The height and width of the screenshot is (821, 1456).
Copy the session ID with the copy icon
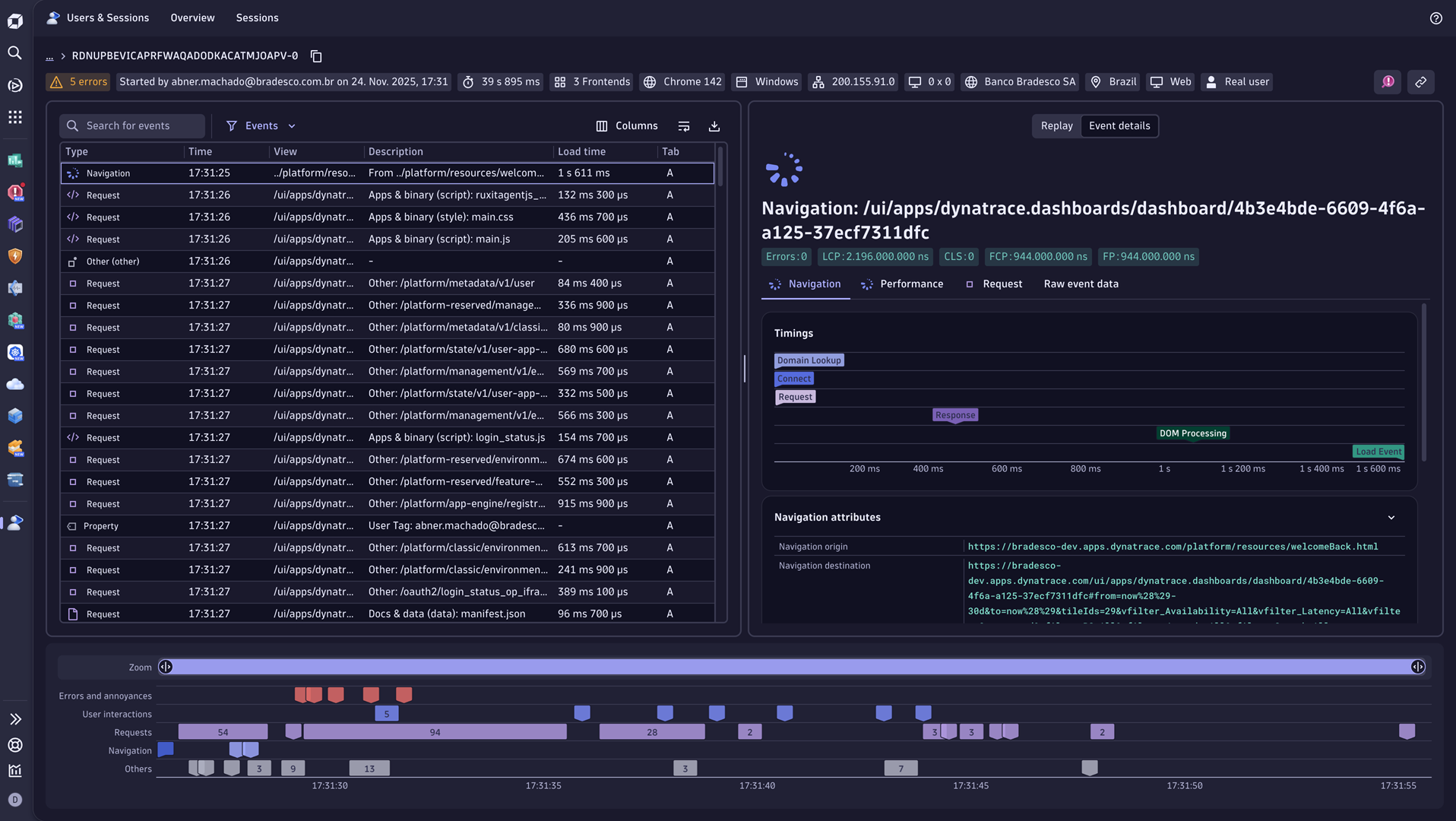[317, 56]
